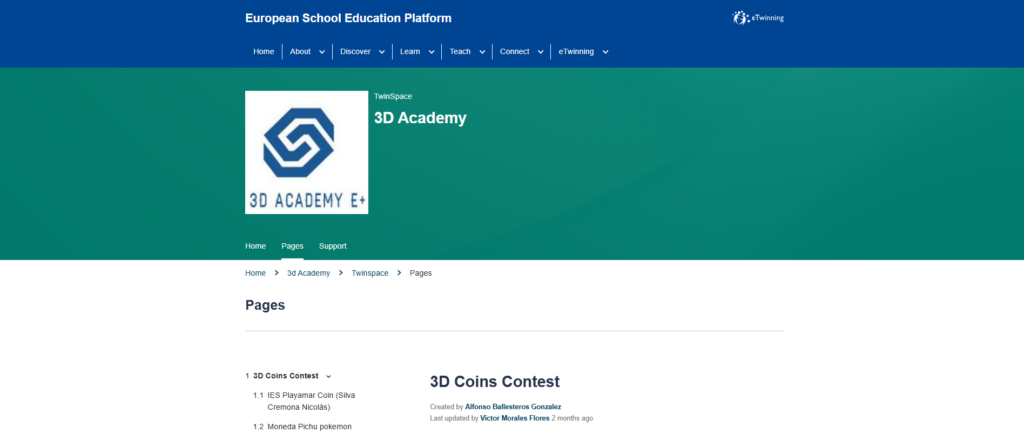The width and height of the screenshot is (1024, 440).
Task: Go to Home in the top navigation
Action: [x=263, y=52]
